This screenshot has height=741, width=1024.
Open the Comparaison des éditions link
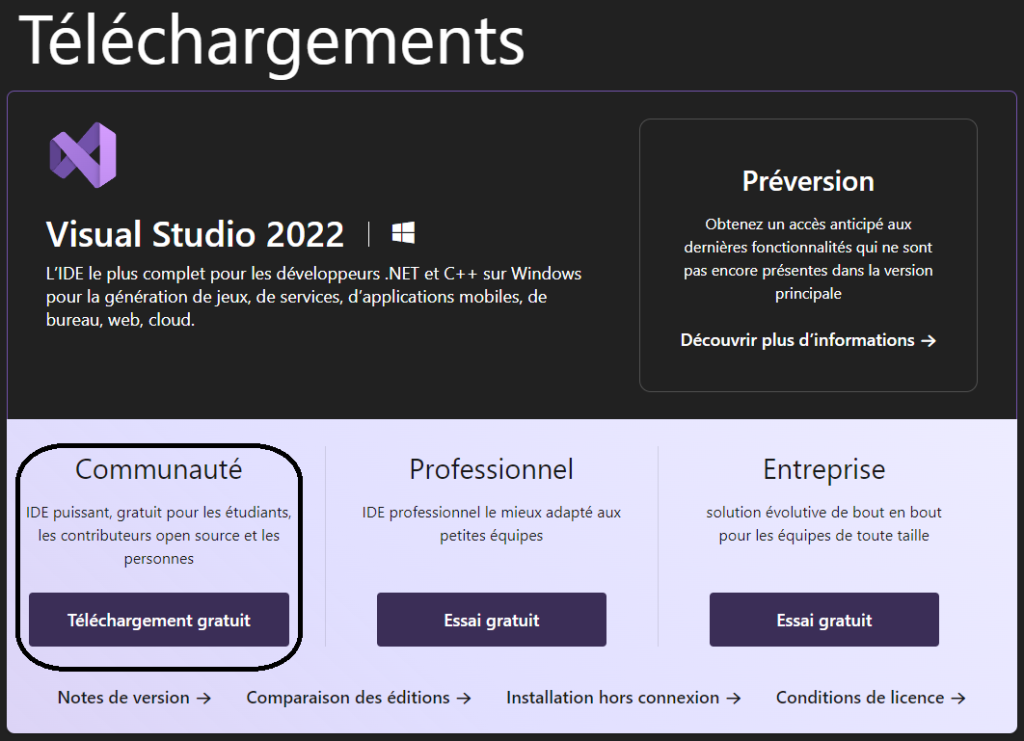(x=359, y=697)
